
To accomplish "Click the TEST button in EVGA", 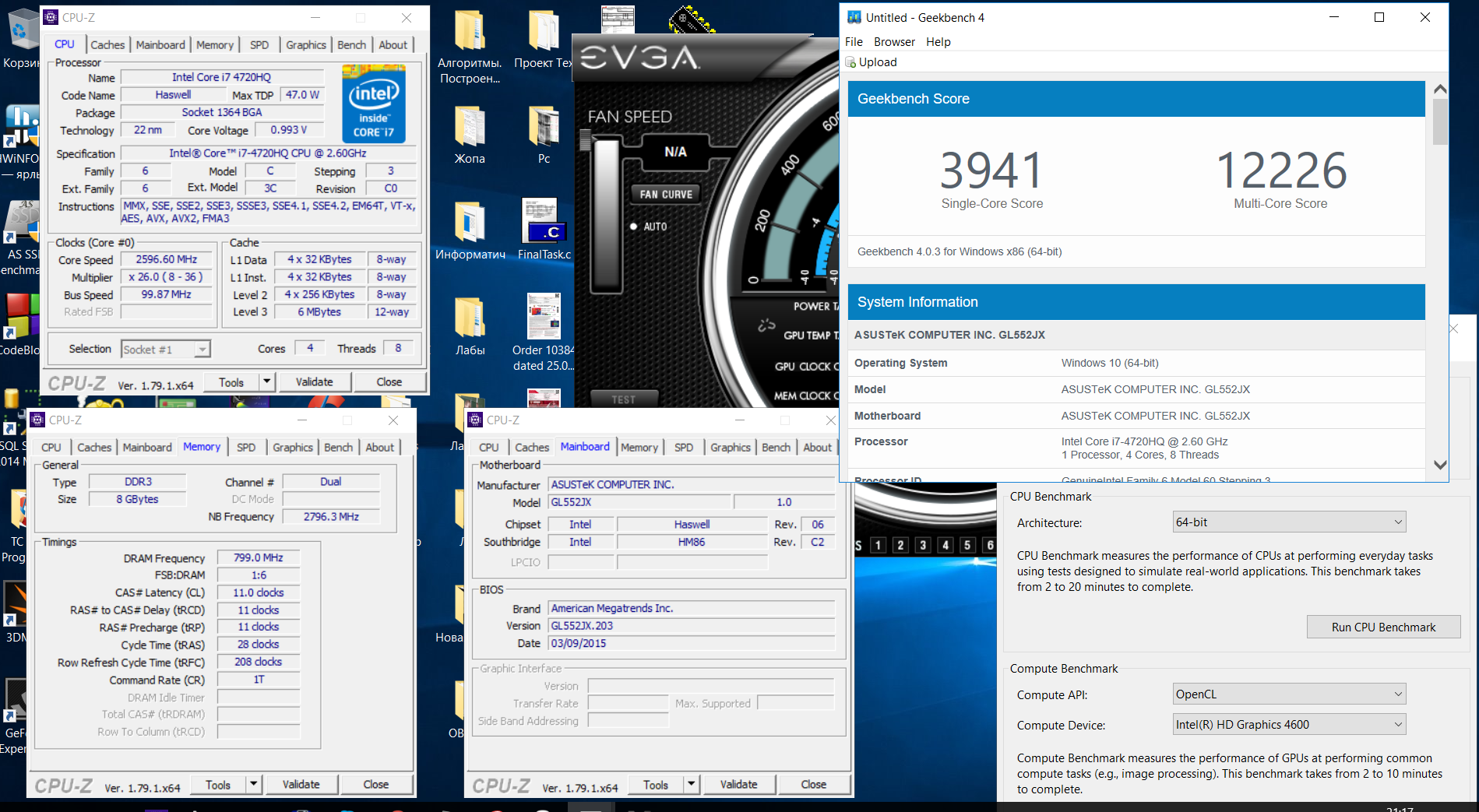I will [623, 399].
